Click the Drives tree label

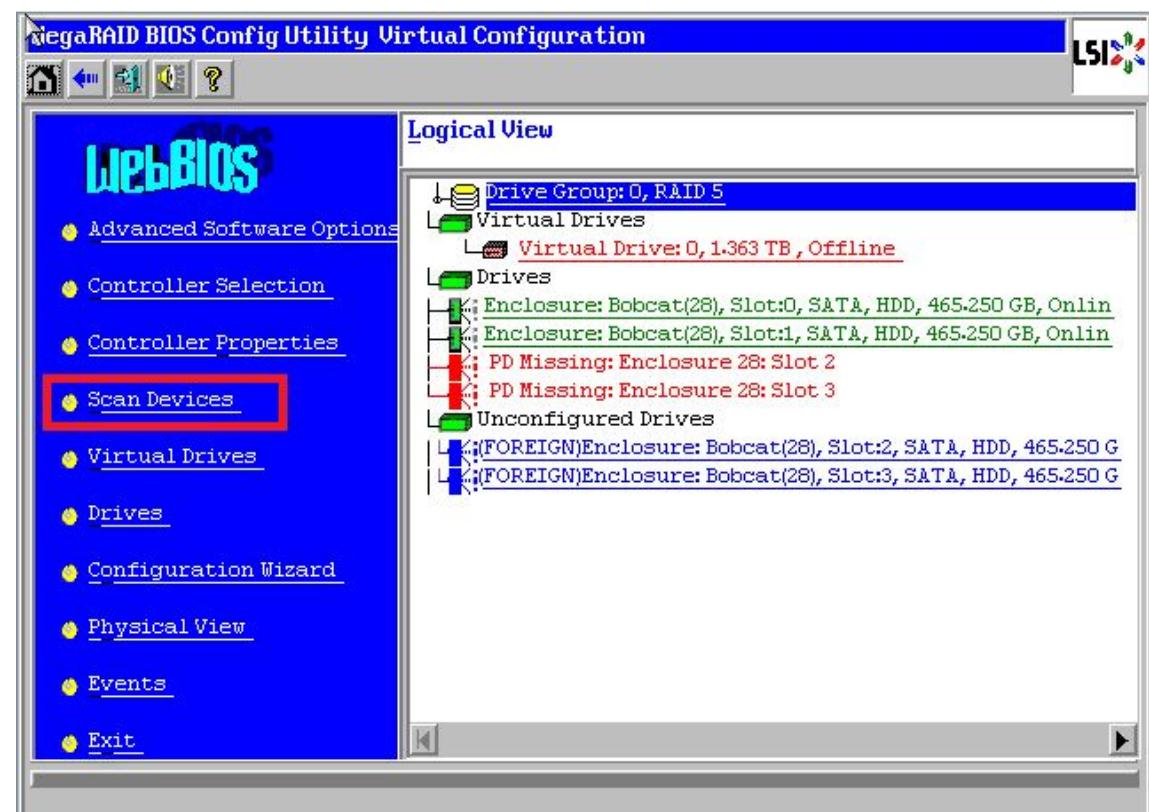pos(514,277)
